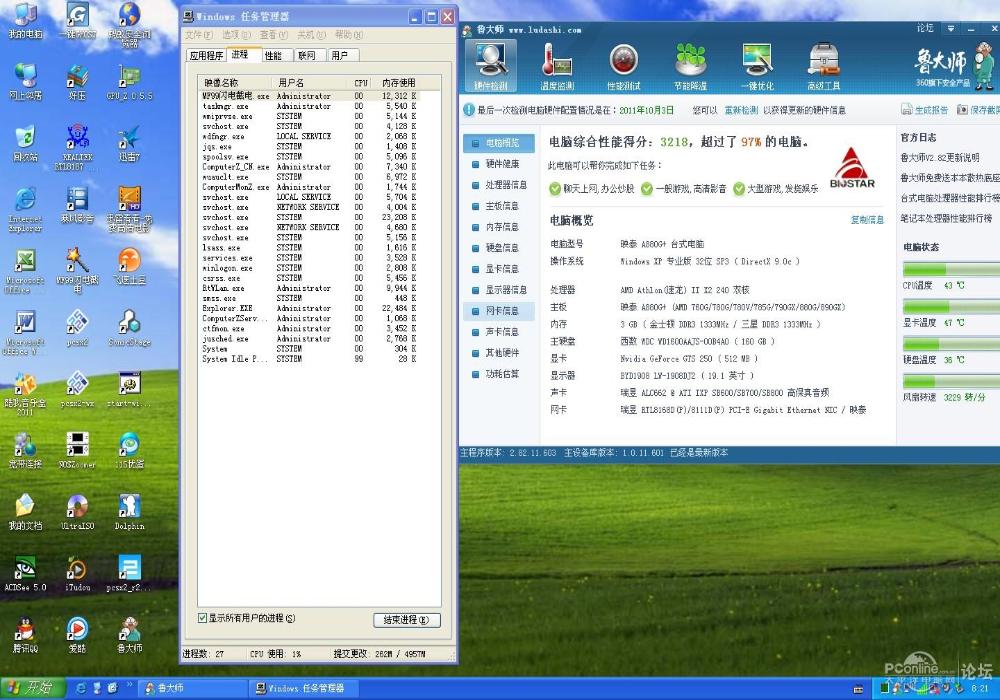
Task: Click 开始 Start button
Action: [x=33, y=688]
